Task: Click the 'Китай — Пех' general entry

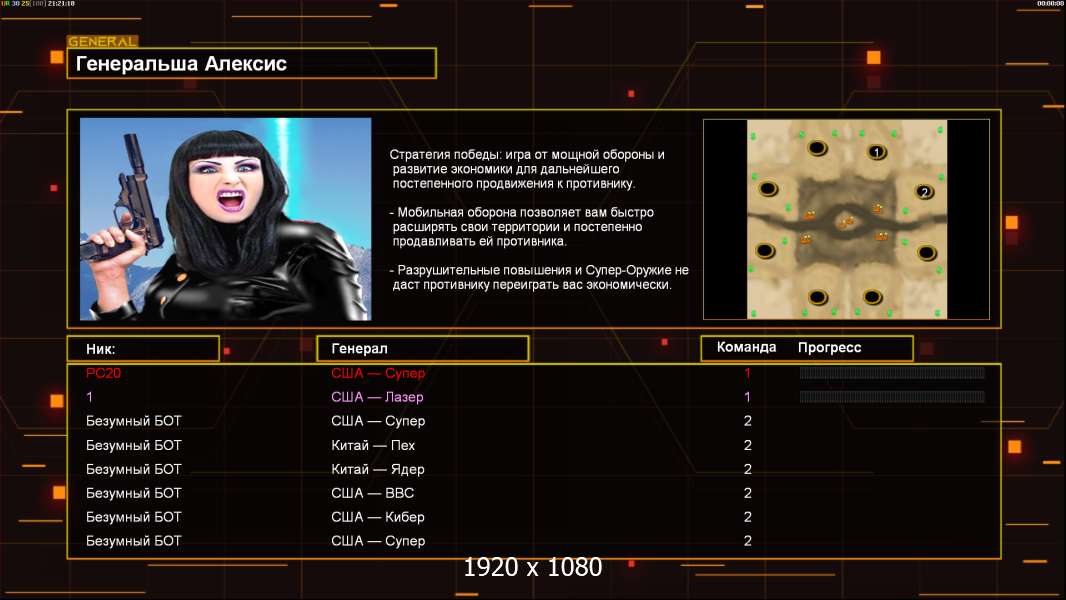Action: (x=373, y=445)
